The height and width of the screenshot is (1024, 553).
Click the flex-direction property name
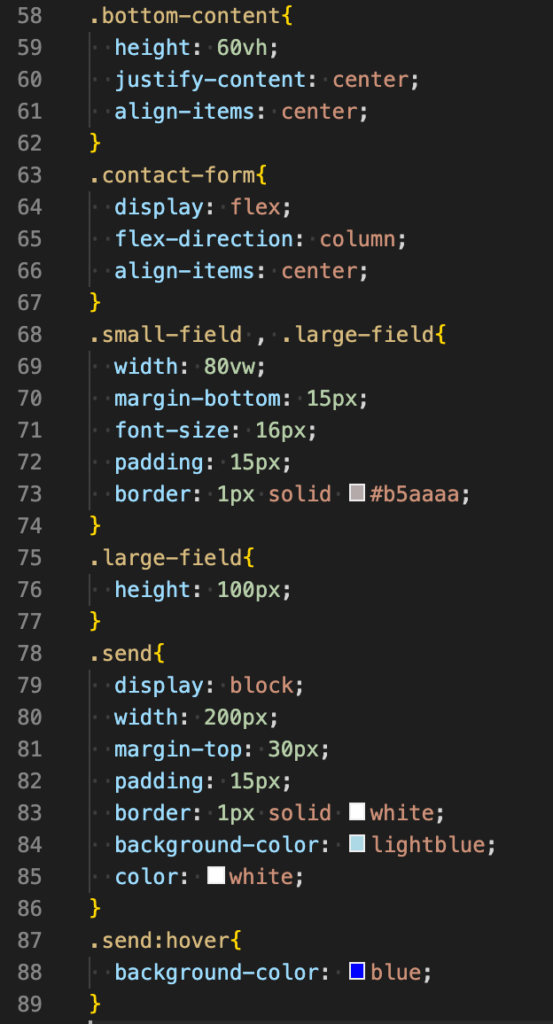coord(204,239)
